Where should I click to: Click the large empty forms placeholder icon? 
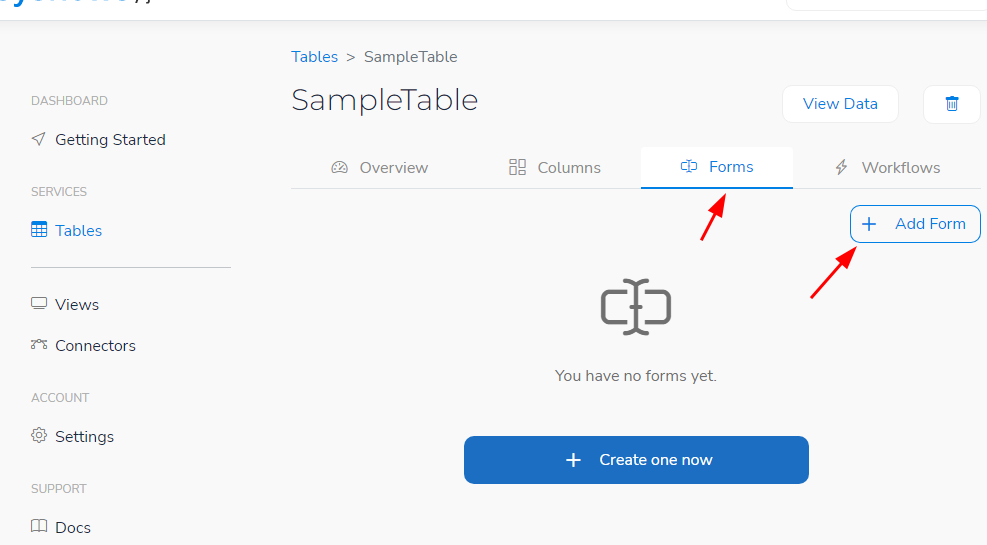(x=636, y=307)
